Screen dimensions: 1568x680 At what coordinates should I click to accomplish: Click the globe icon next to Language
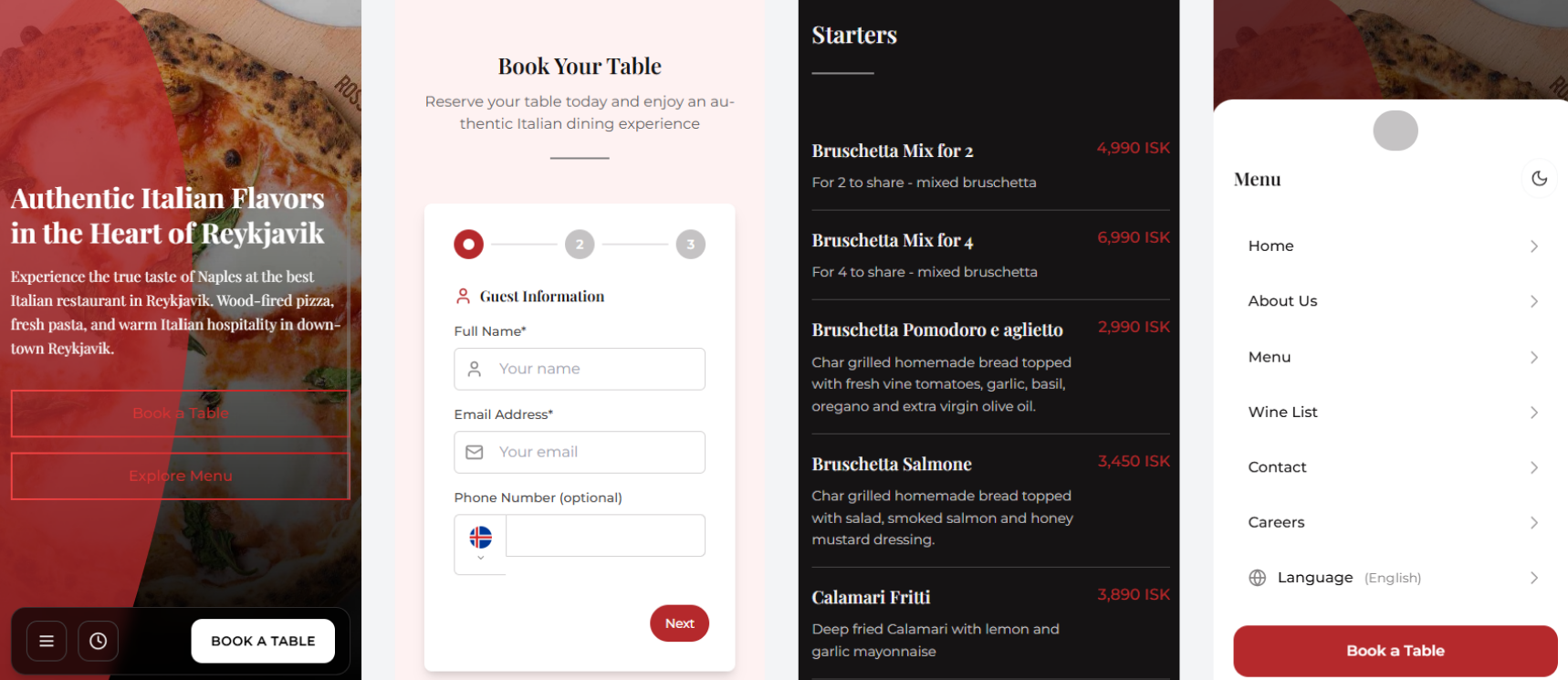coord(1257,577)
